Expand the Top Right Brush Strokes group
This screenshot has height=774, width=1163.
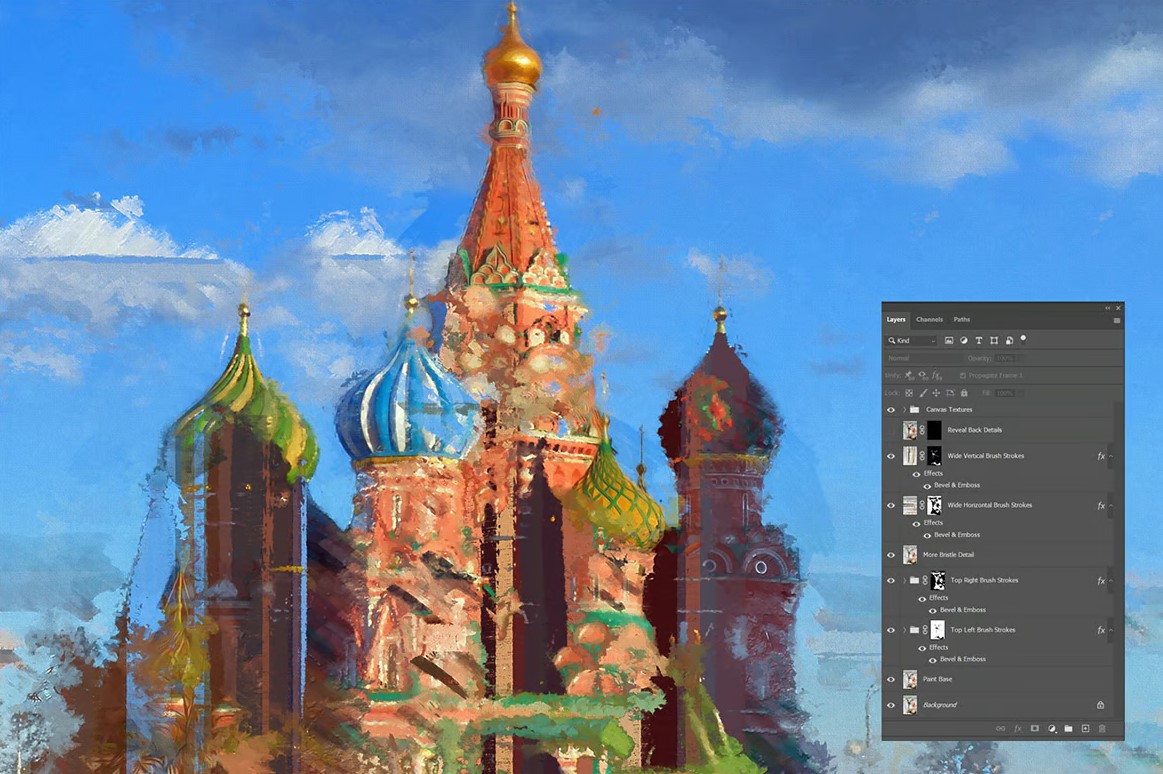tap(904, 581)
